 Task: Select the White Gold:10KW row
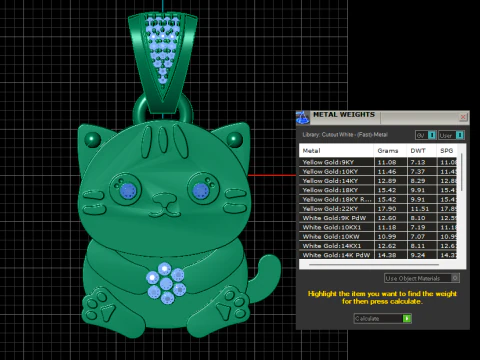point(378,237)
